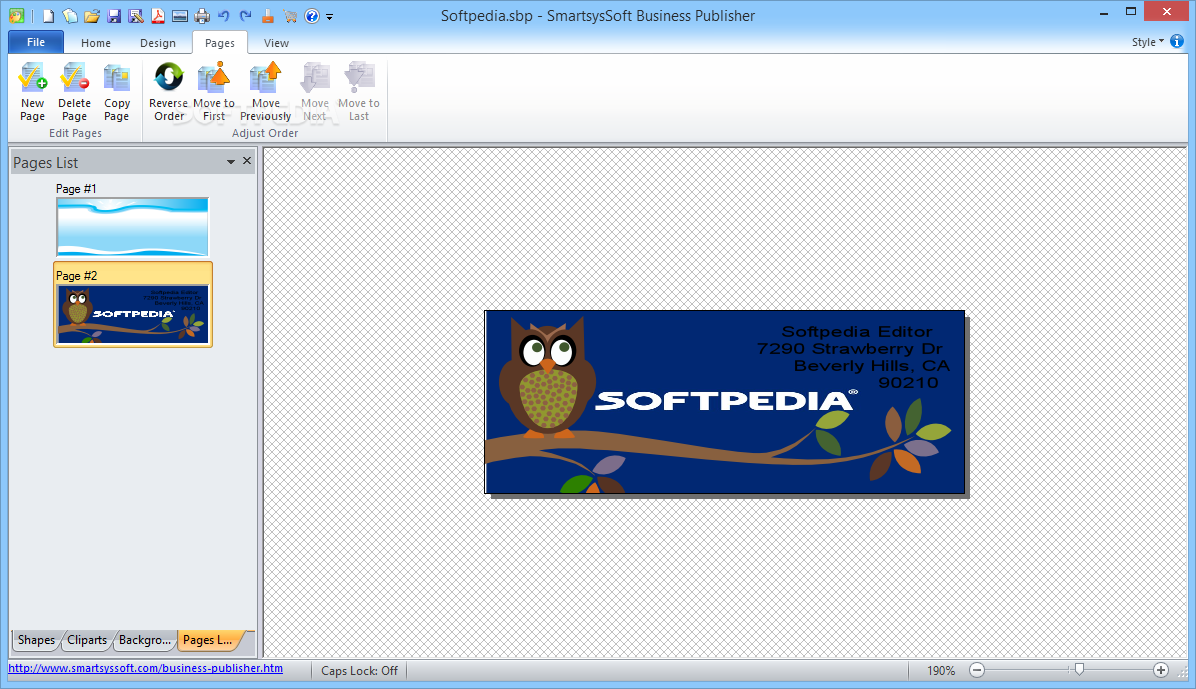Export as image using the picture icon
The image size is (1196, 689).
180,15
